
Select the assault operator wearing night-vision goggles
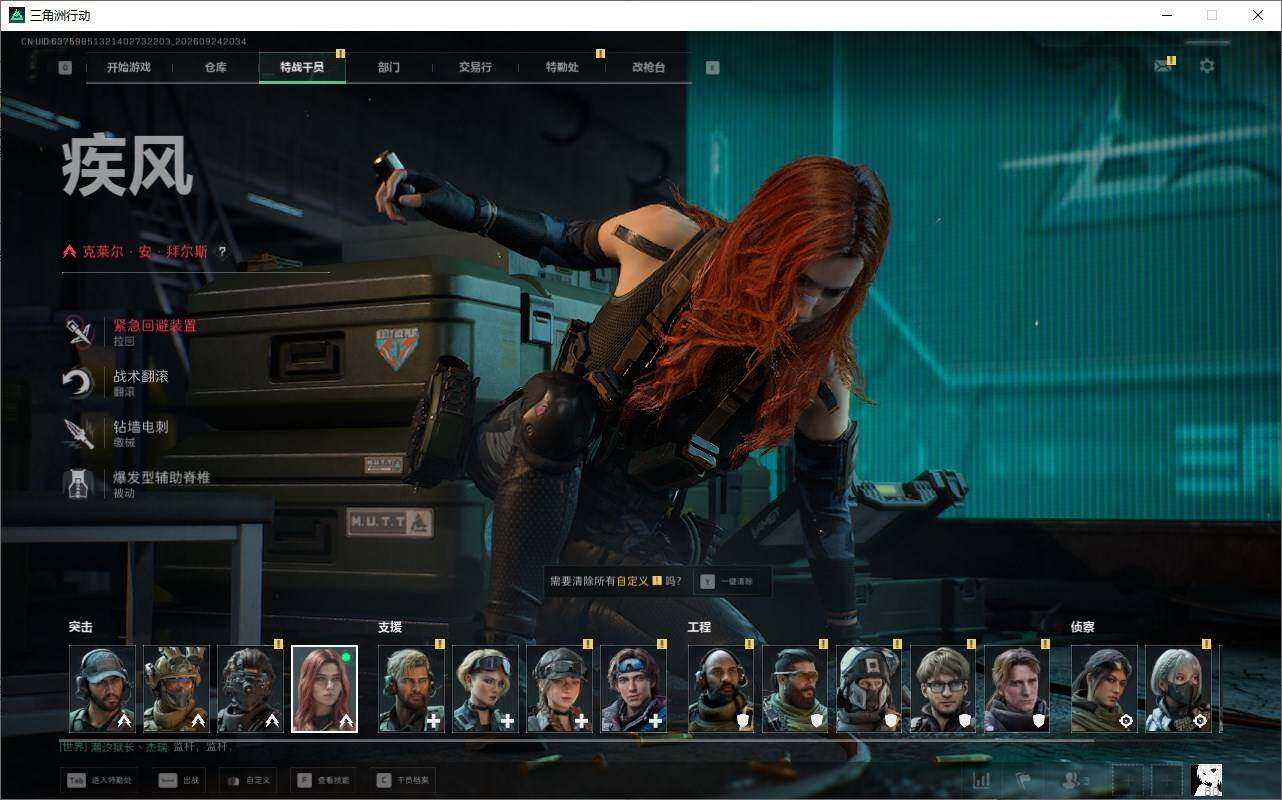pos(250,689)
